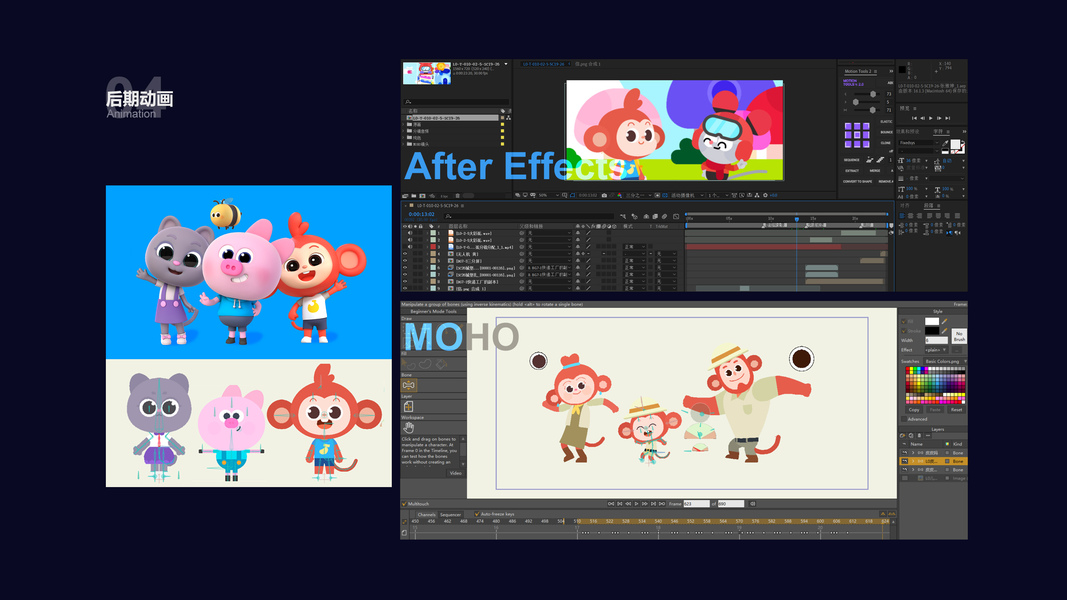Click the Reset button under Moho swatches
Image resolution: width=1067 pixels, height=600 pixels.
pyautogui.click(x=956, y=410)
